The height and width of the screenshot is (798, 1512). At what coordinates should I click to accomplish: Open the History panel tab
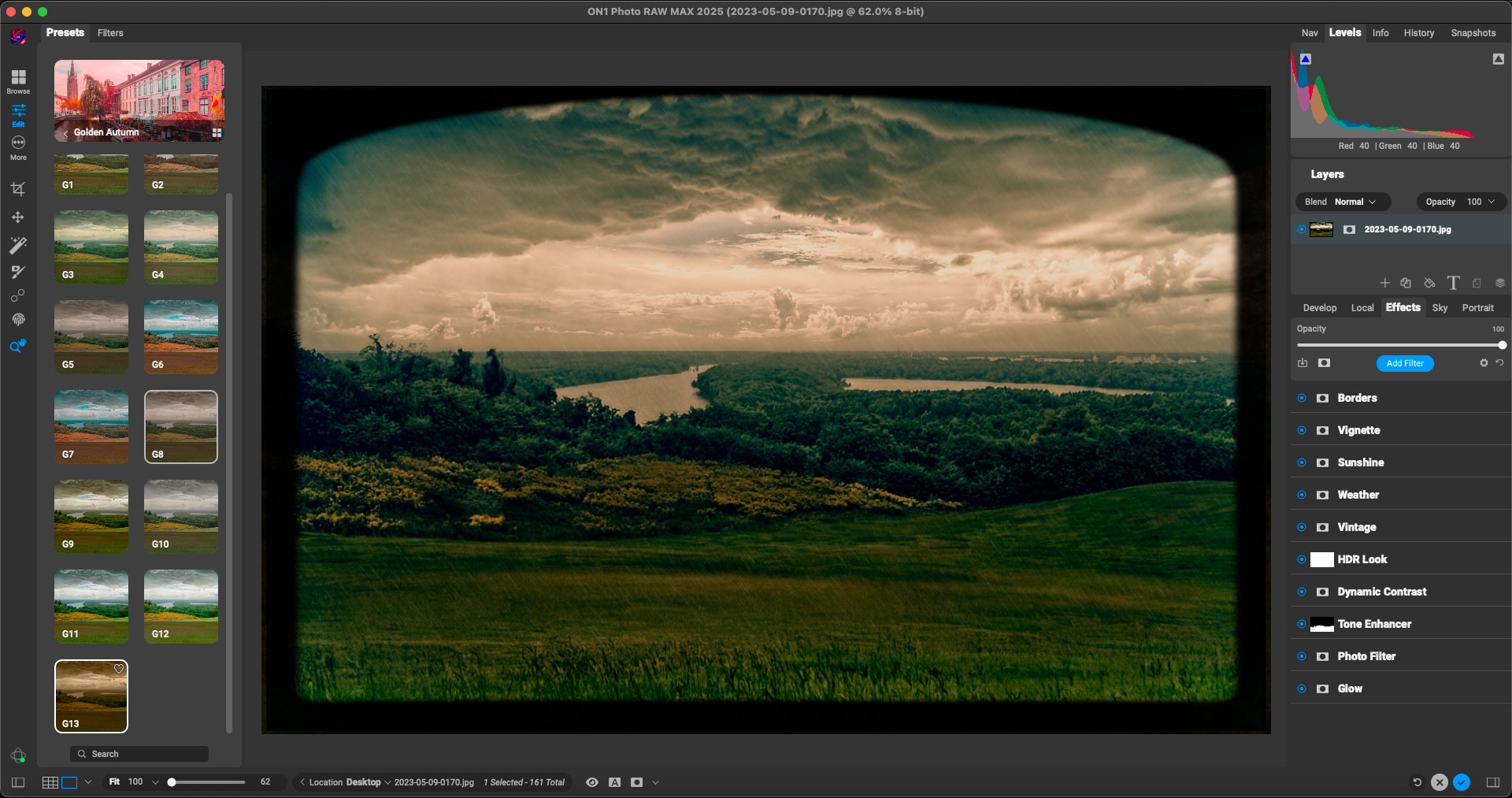(x=1418, y=33)
